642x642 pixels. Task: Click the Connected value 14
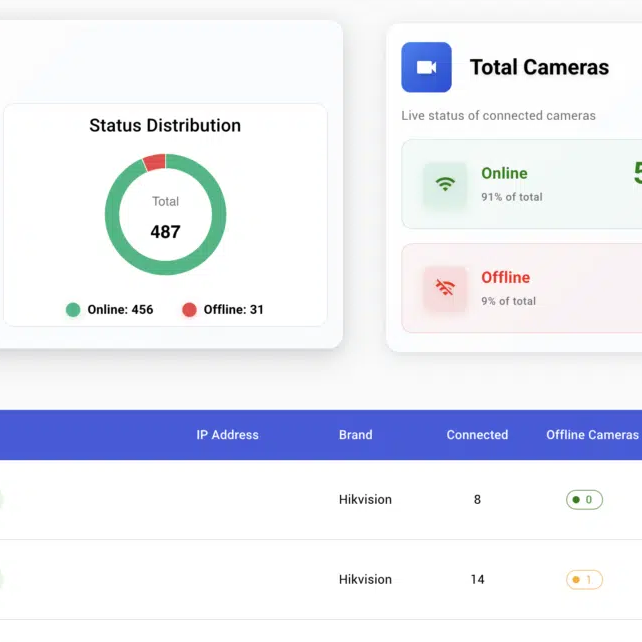click(477, 579)
